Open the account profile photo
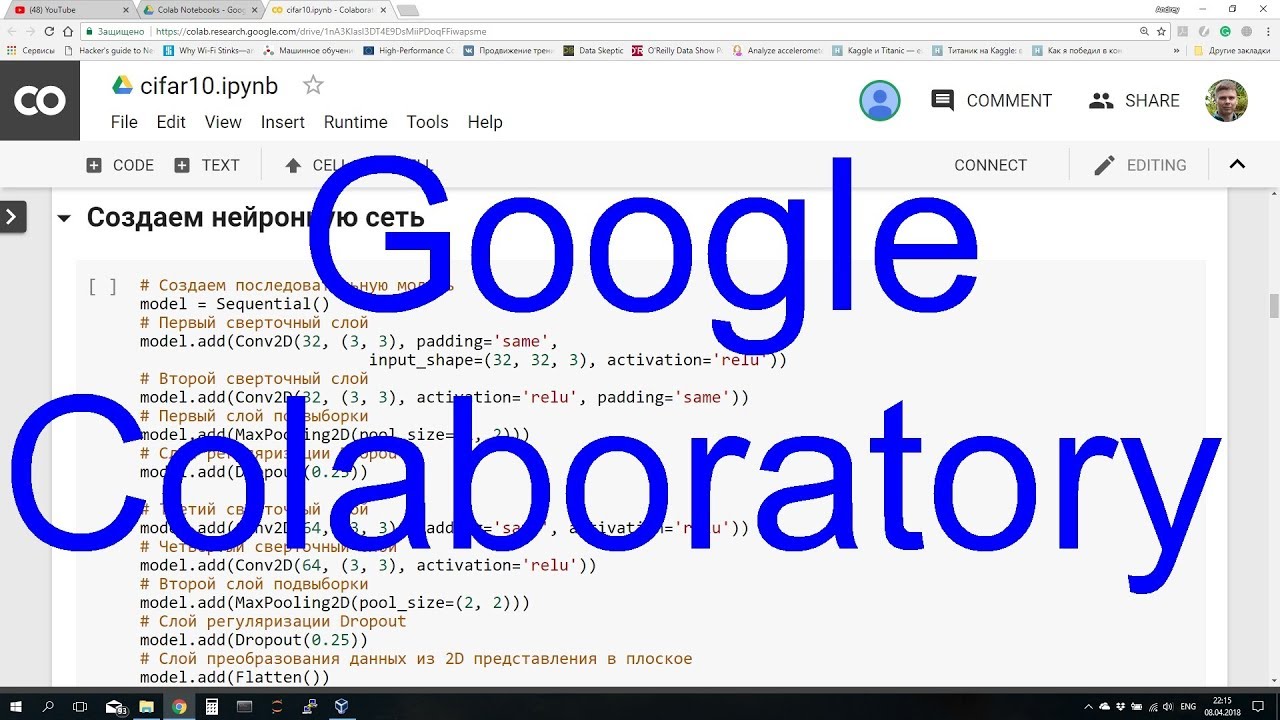This screenshot has width=1280, height=720. tap(1226, 100)
